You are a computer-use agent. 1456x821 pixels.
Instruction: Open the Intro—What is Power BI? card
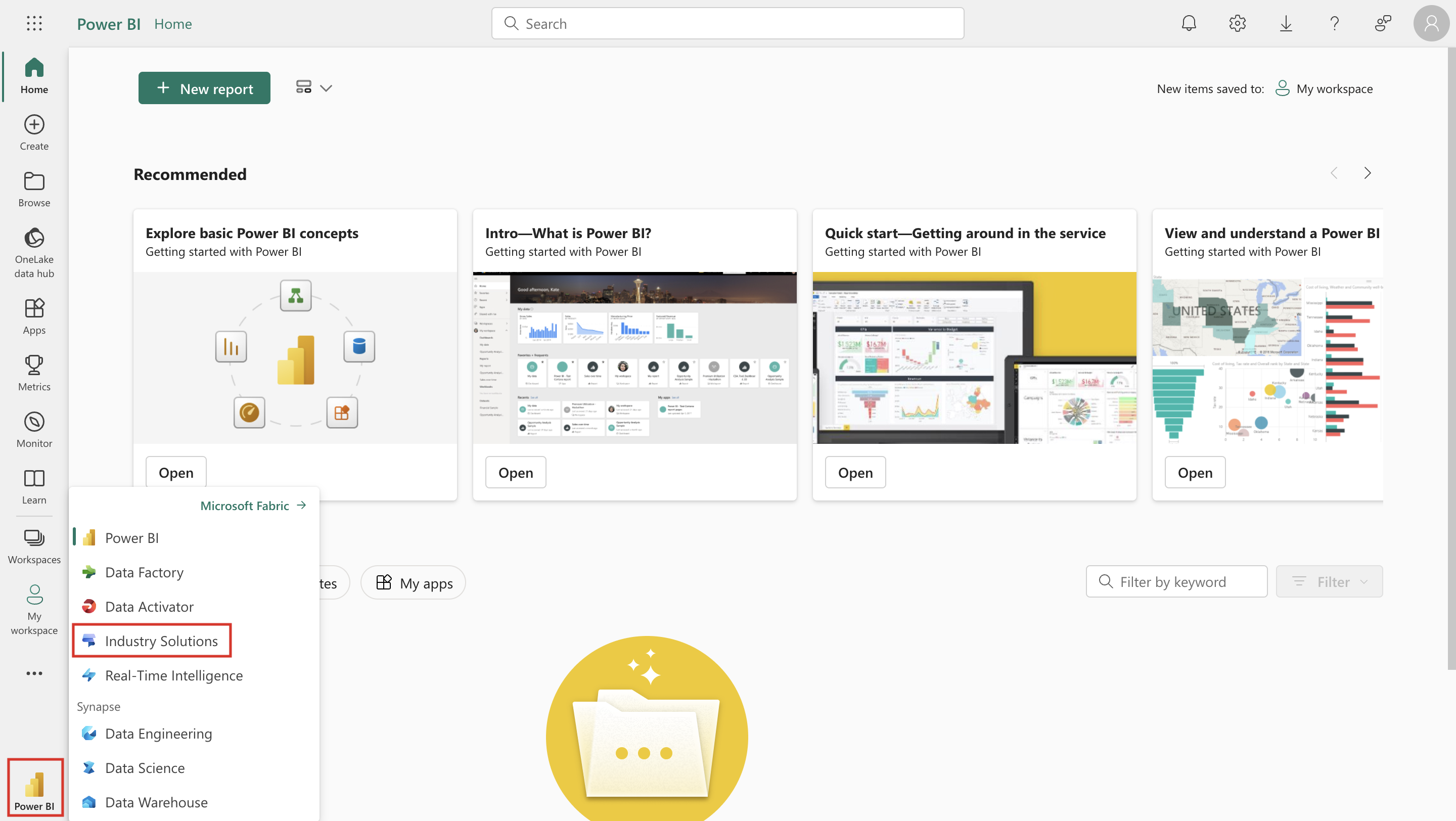(516, 472)
